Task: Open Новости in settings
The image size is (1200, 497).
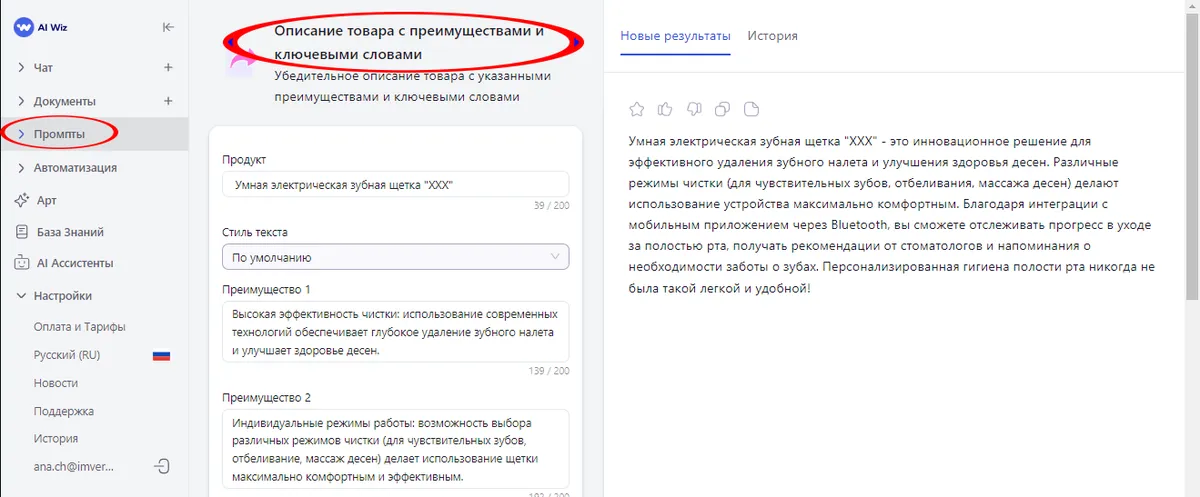Action: pyautogui.click(x=55, y=383)
